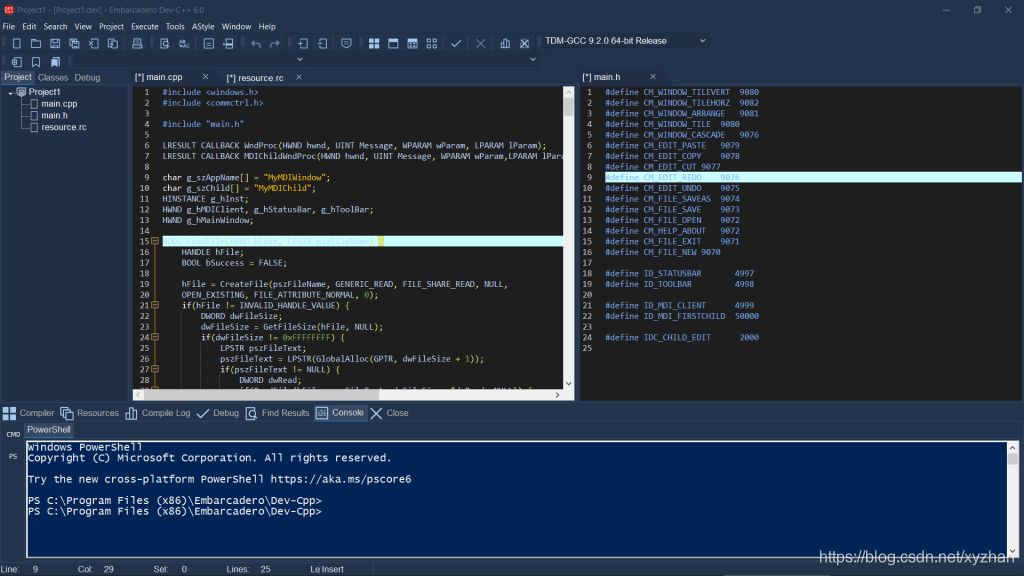
Task: Click the Print toolbar icon
Action: pyautogui.click(x=137, y=44)
